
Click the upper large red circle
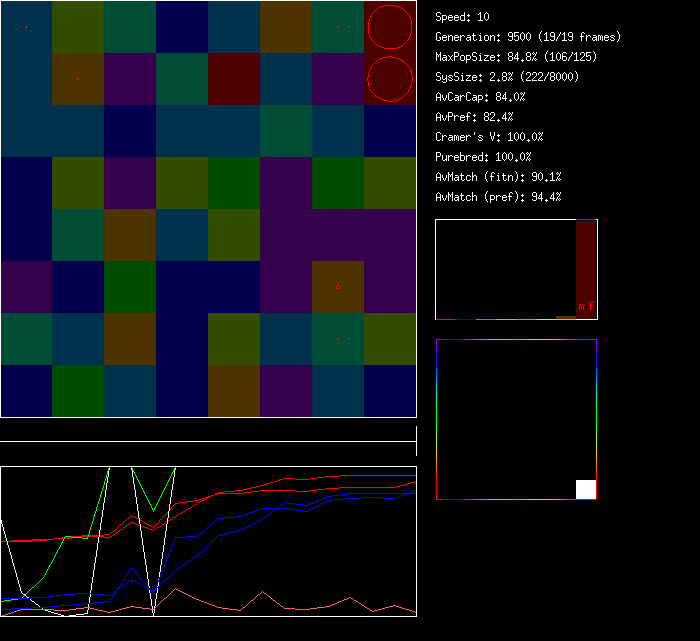pyautogui.click(x=390, y=27)
